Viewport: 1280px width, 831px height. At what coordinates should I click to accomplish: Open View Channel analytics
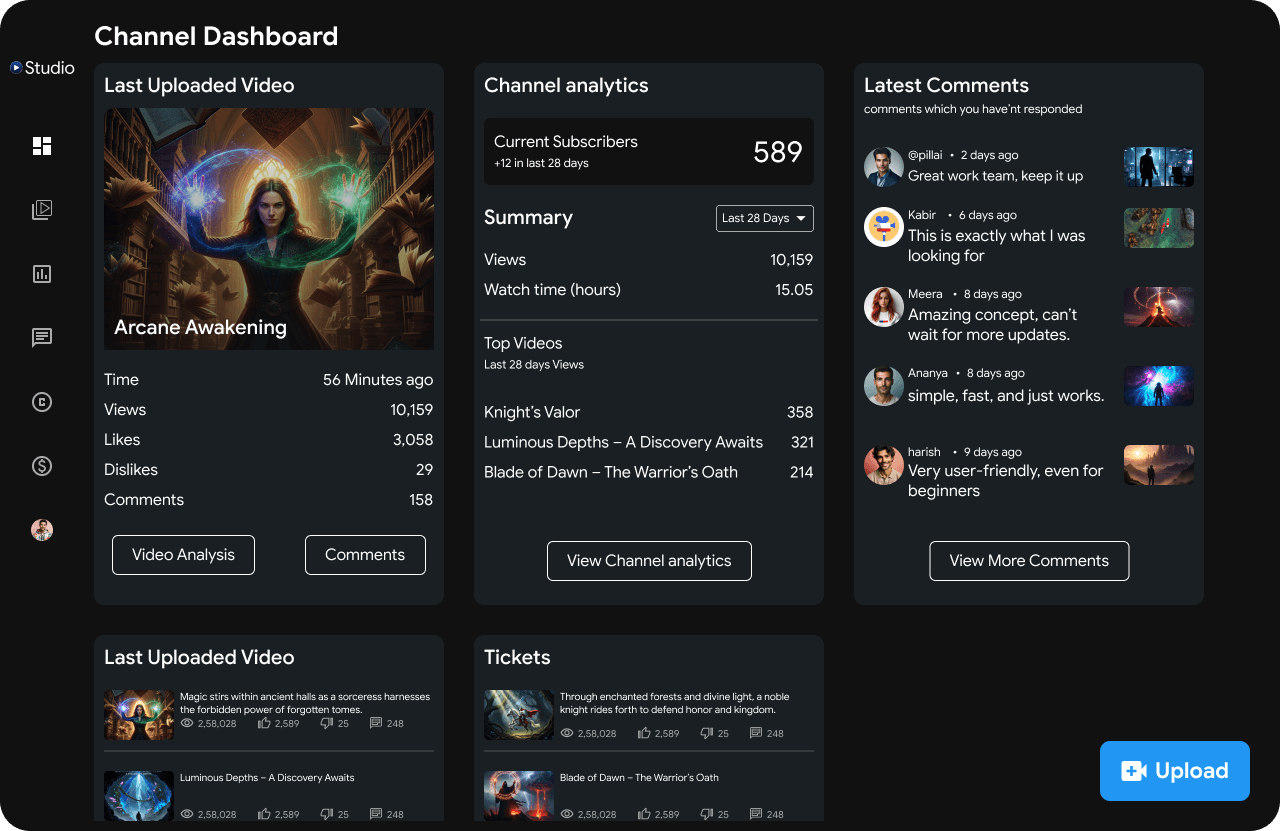point(649,561)
